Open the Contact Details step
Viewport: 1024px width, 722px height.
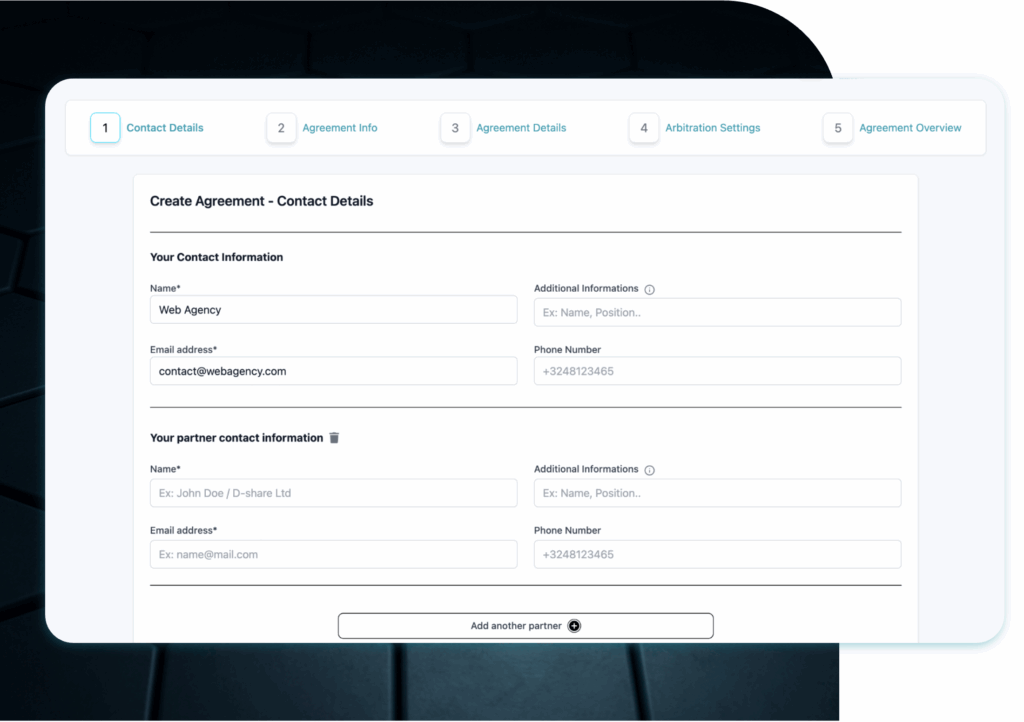(x=165, y=128)
